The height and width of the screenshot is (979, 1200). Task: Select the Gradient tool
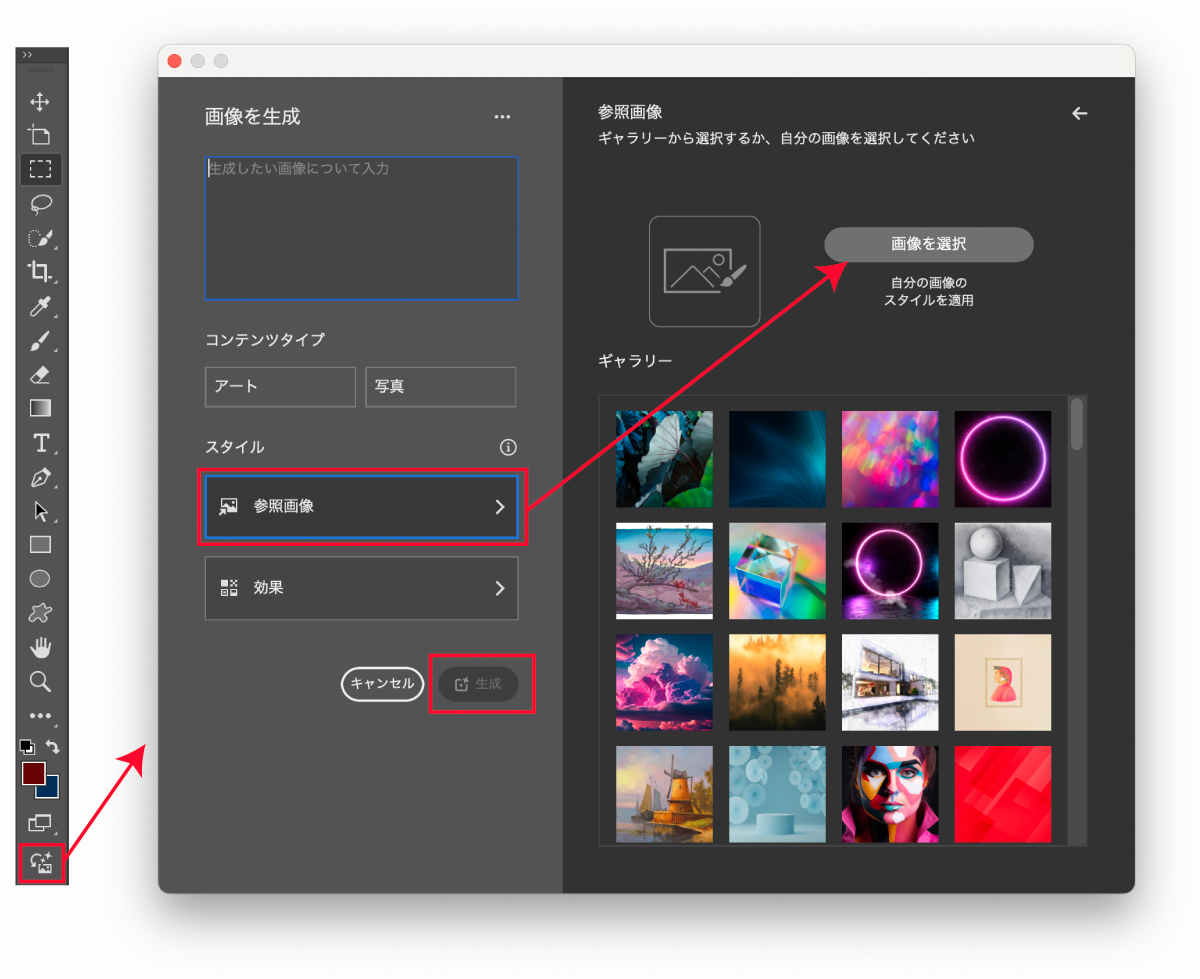[x=40, y=408]
